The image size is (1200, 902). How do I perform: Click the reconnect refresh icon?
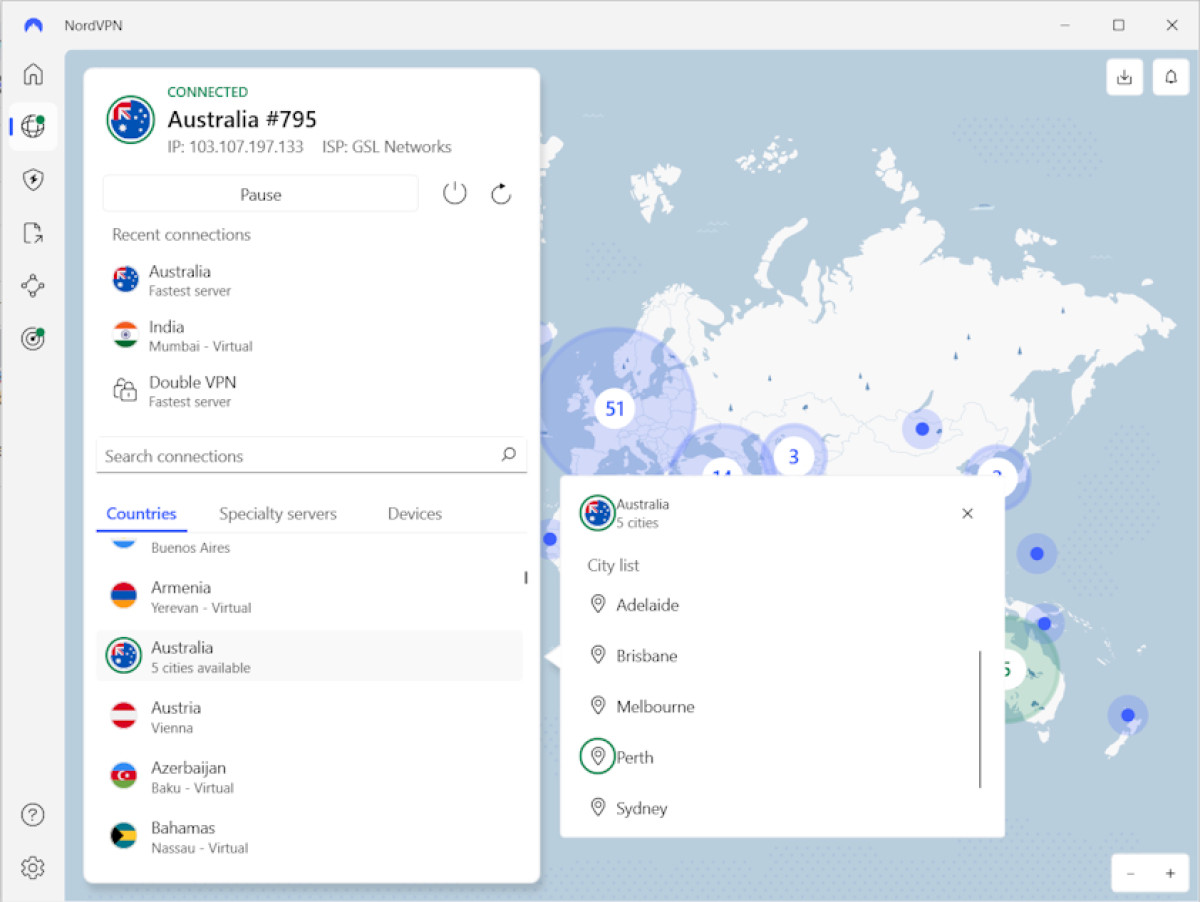click(x=501, y=194)
